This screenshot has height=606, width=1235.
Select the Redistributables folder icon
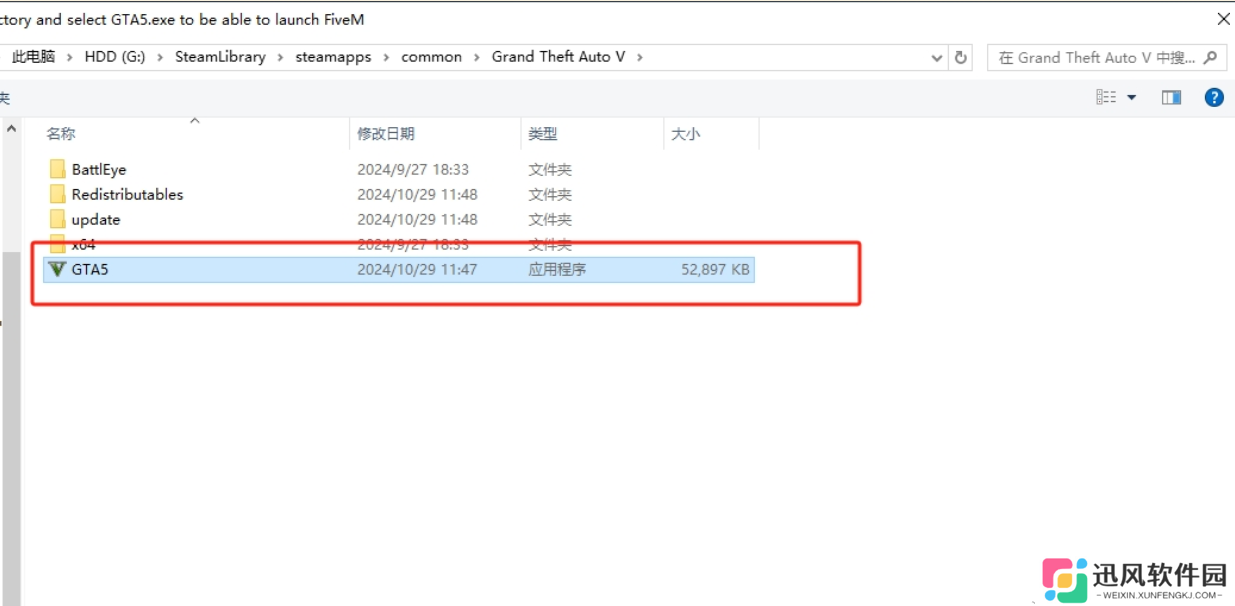pos(57,195)
